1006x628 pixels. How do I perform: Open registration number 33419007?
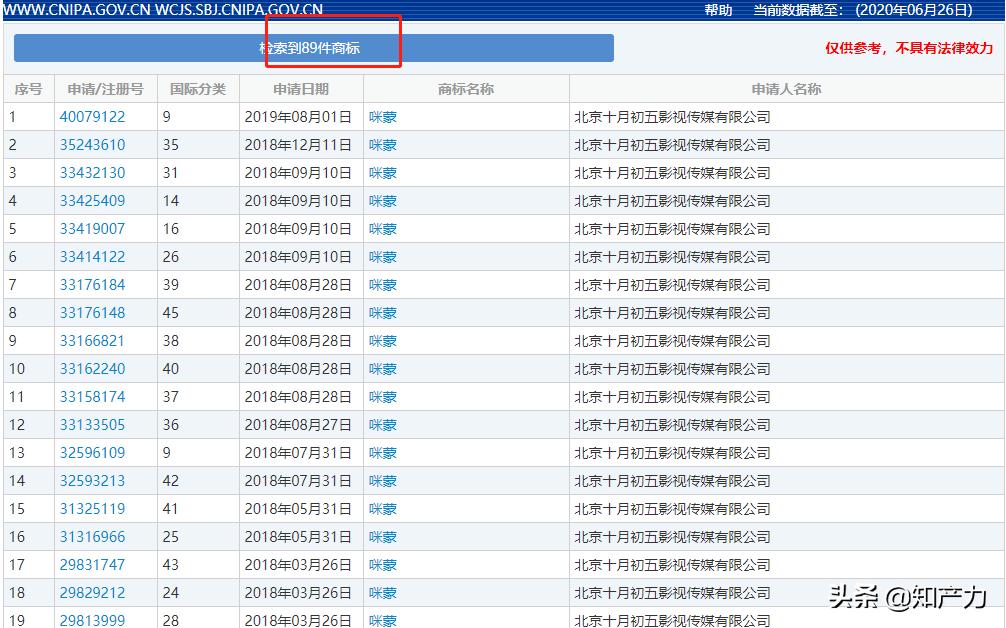[x=92, y=229]
